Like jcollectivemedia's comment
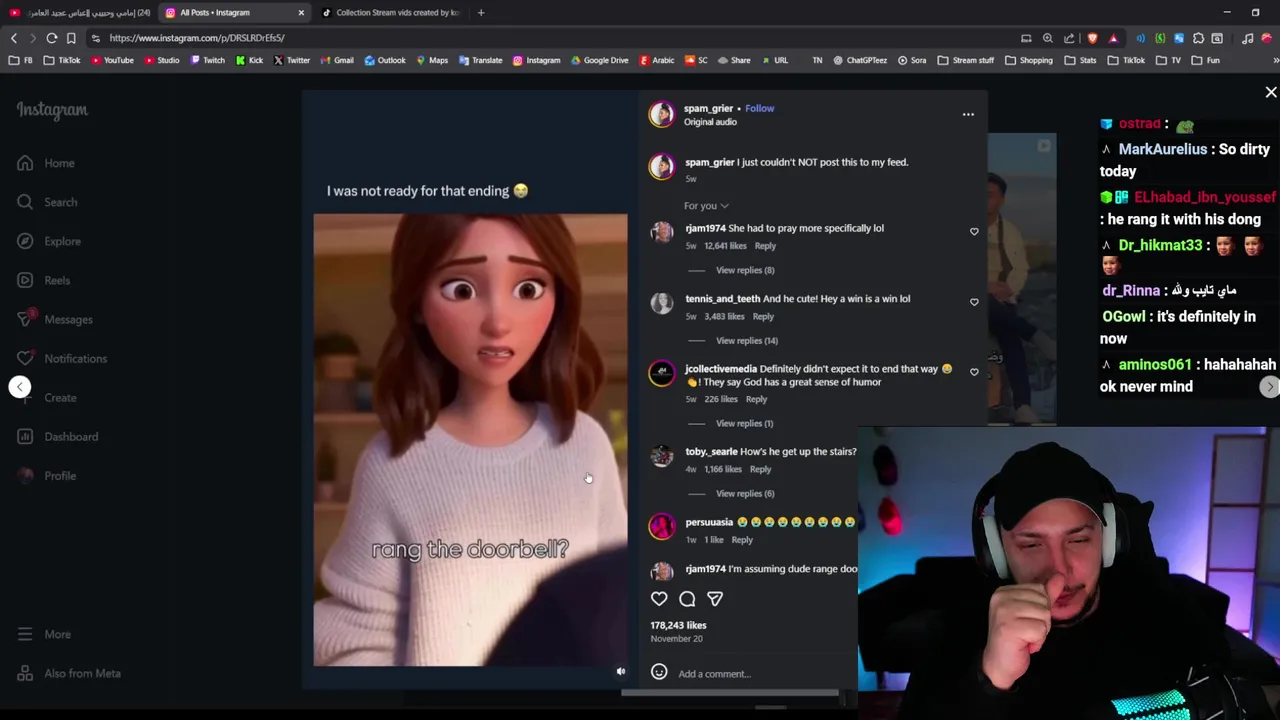 pyautogui.click(x=974, y=372)
